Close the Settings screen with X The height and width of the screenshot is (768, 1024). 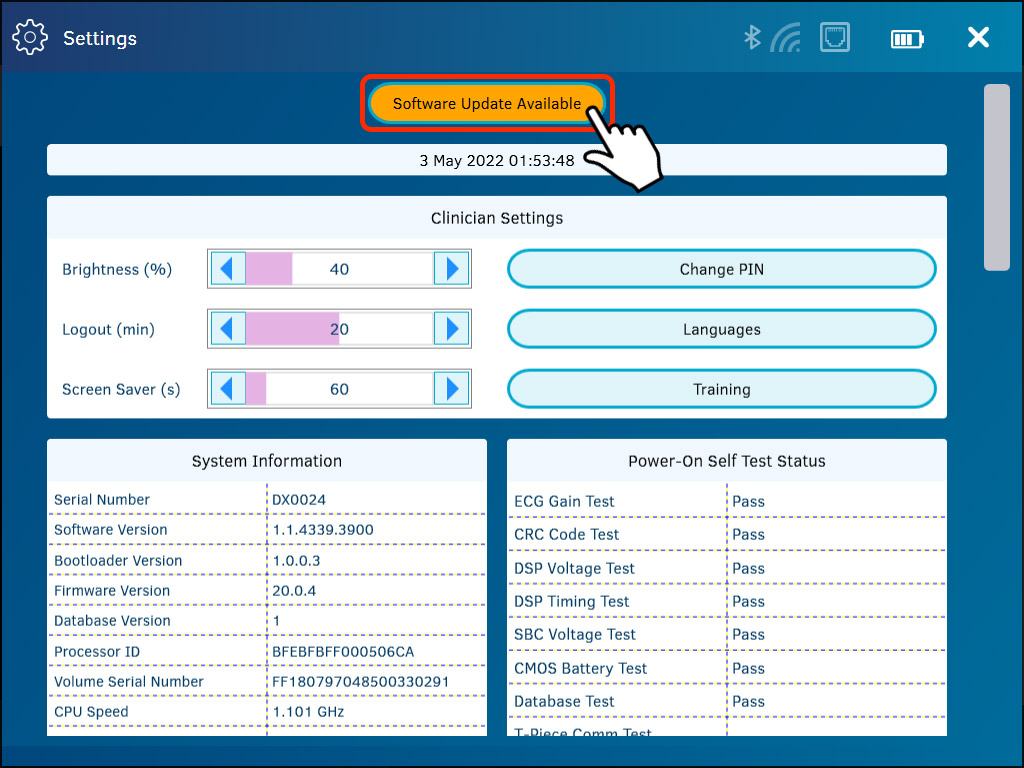point(978,38)
